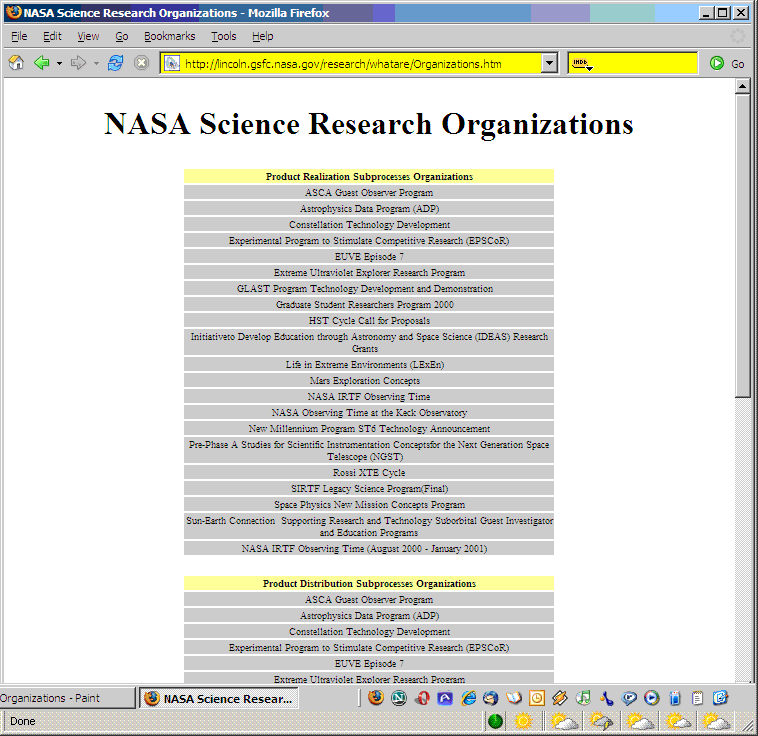Click Space Physics New Mission Concepts Program

click(369, 504)
